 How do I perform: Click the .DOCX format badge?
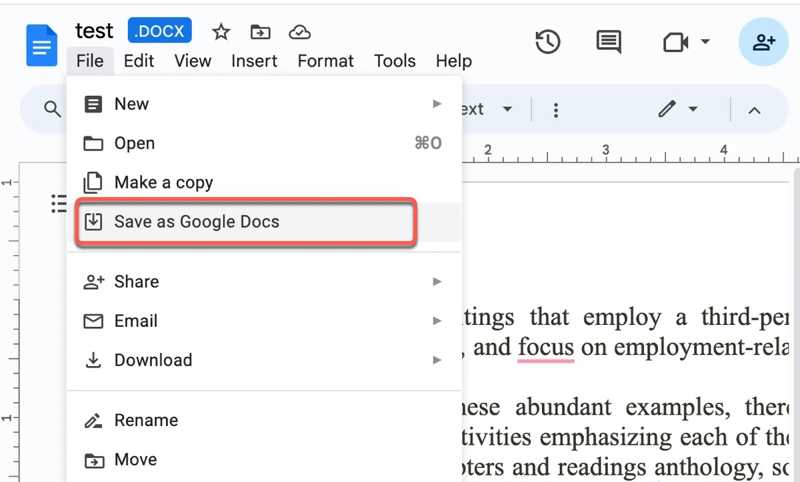click(160, 31)
